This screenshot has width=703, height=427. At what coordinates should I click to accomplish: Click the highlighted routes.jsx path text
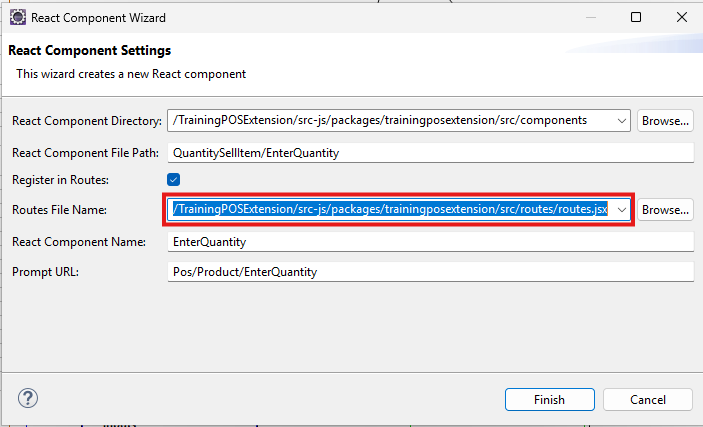pyautogui.click(x=390, y=210)
